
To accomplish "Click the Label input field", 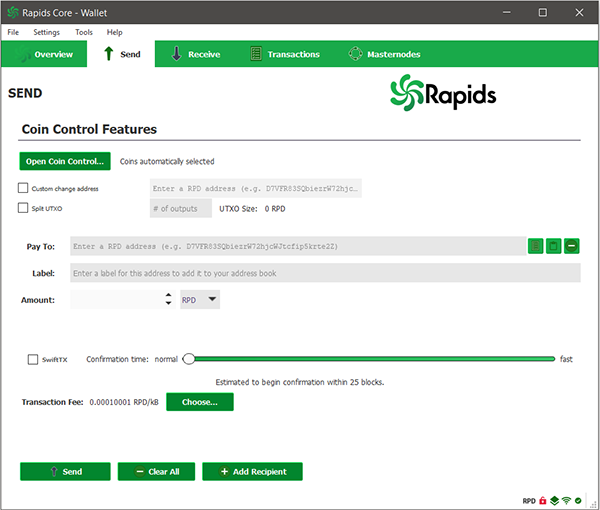I will click(325, 273).
